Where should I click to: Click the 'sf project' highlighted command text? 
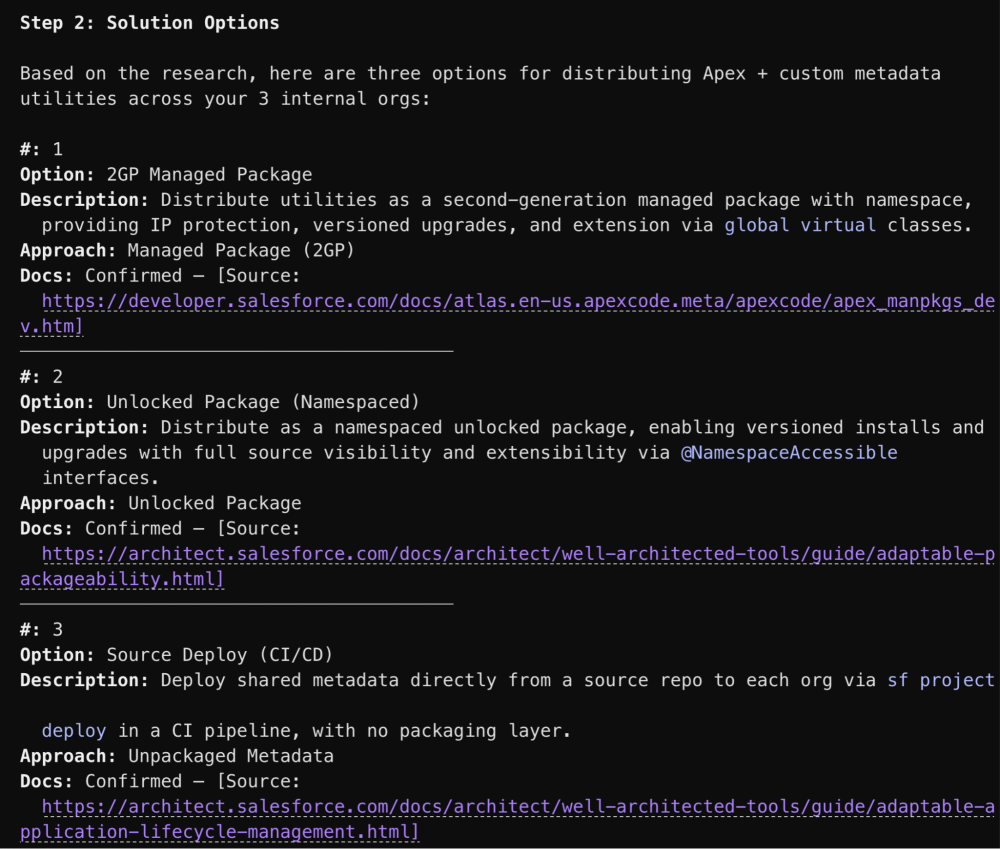[x=941, y=681]
